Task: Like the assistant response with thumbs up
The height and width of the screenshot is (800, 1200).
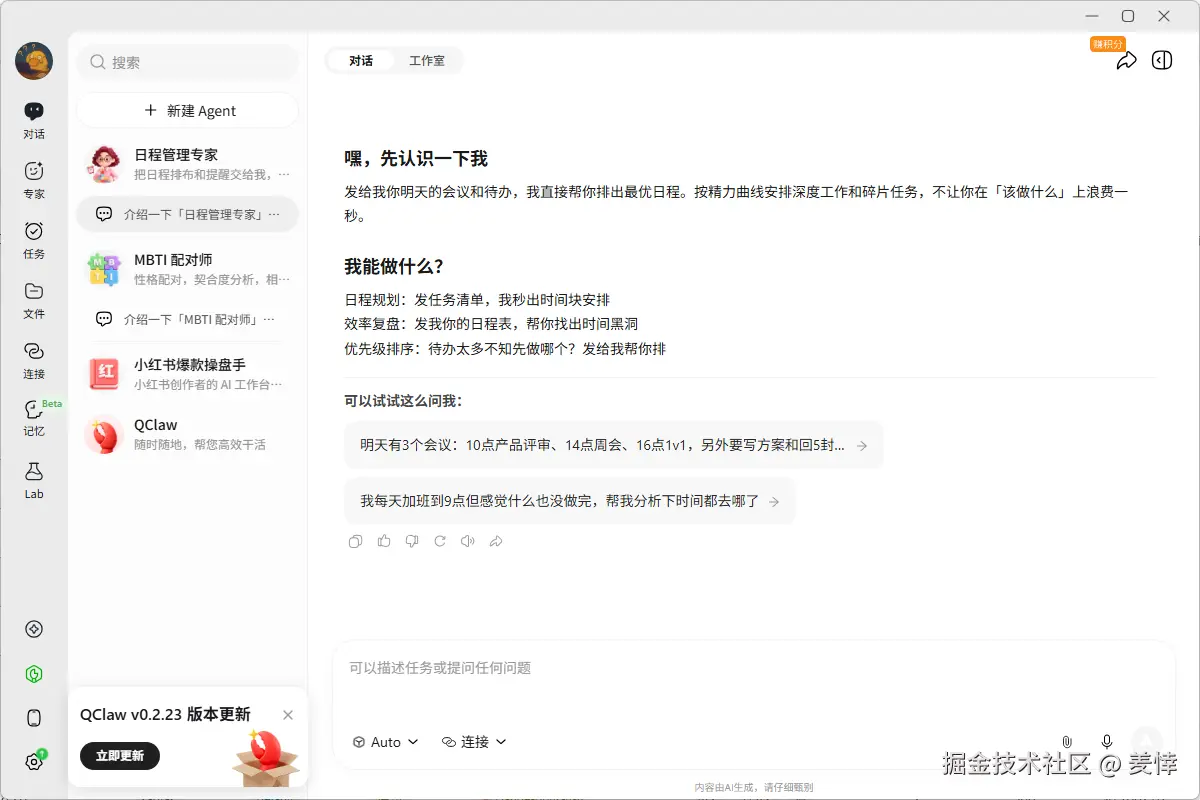Action: coord(384,541)
